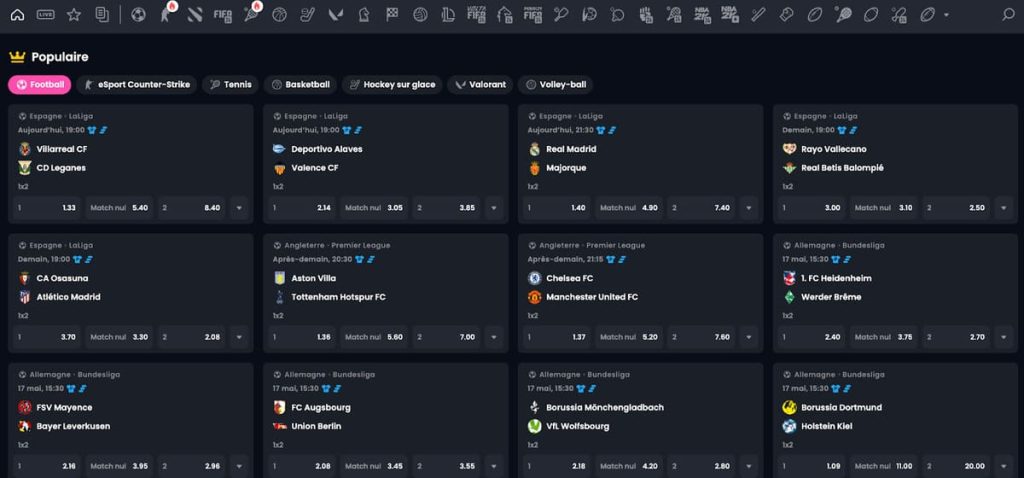Bet on Real Betis win at 2.50
This screenshot has height=478, width=1024.
[x=956, y=208]
